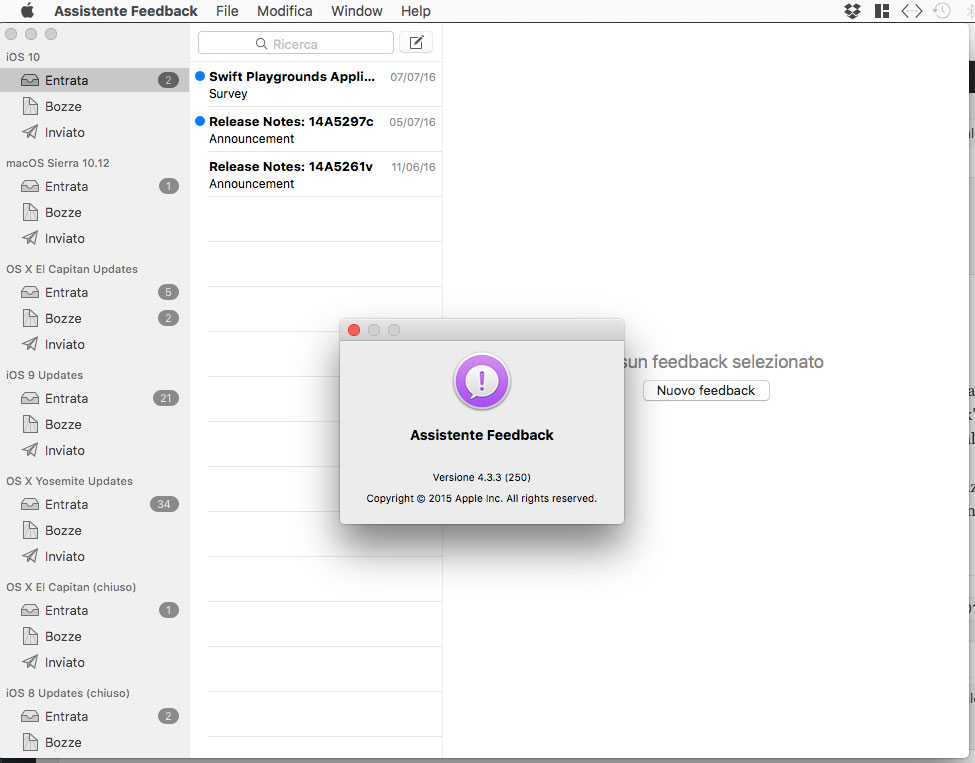Click the Versione 4.3.3 (250) text
975x763 pixels.
pyautogui.click(x=482, y=478)
